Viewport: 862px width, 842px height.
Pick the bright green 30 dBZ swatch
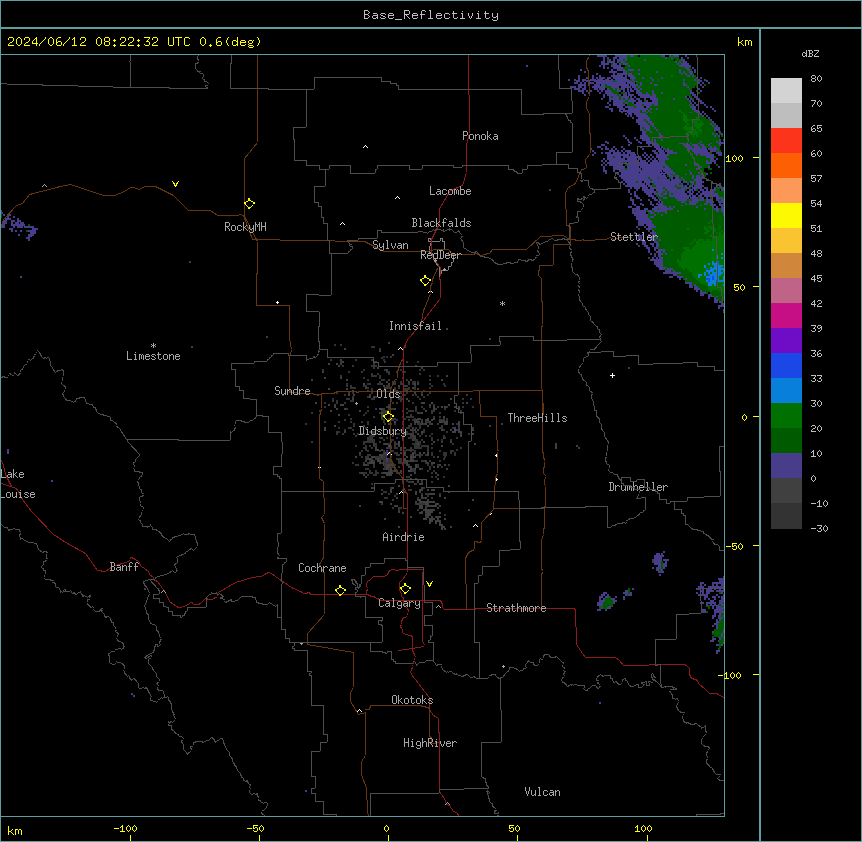786,416
